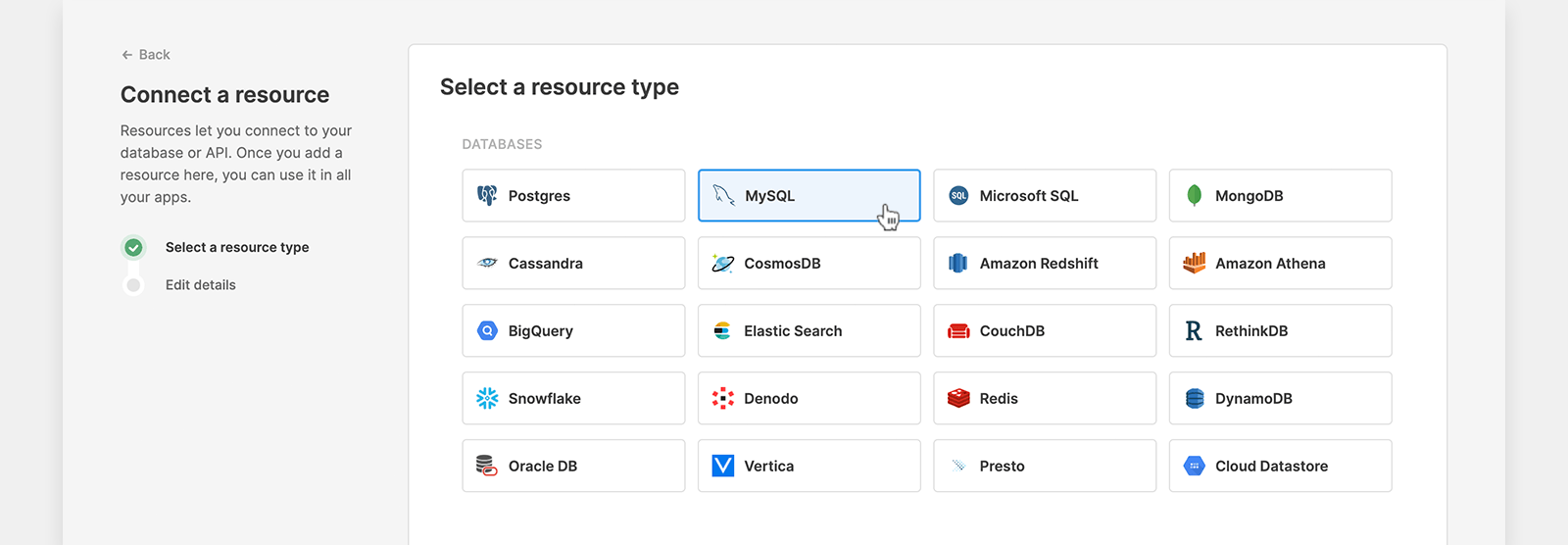Click the Postgres elephant icon
The height and width of the screenshot is (545, 1568).
487,196
